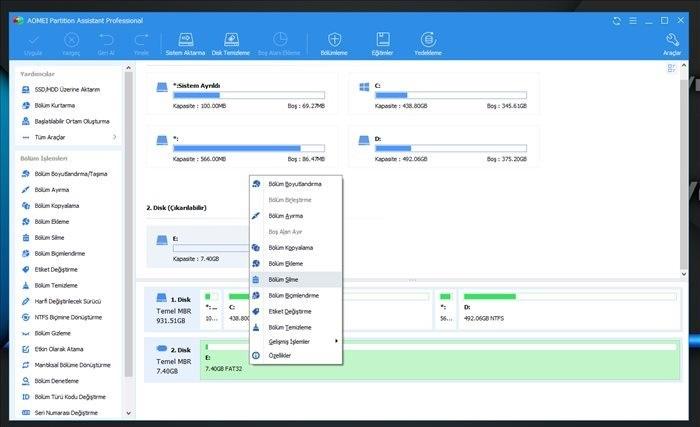Select Bölüm Boyutlandırma in context menu

pyautogui.click(x=295, y=184)
